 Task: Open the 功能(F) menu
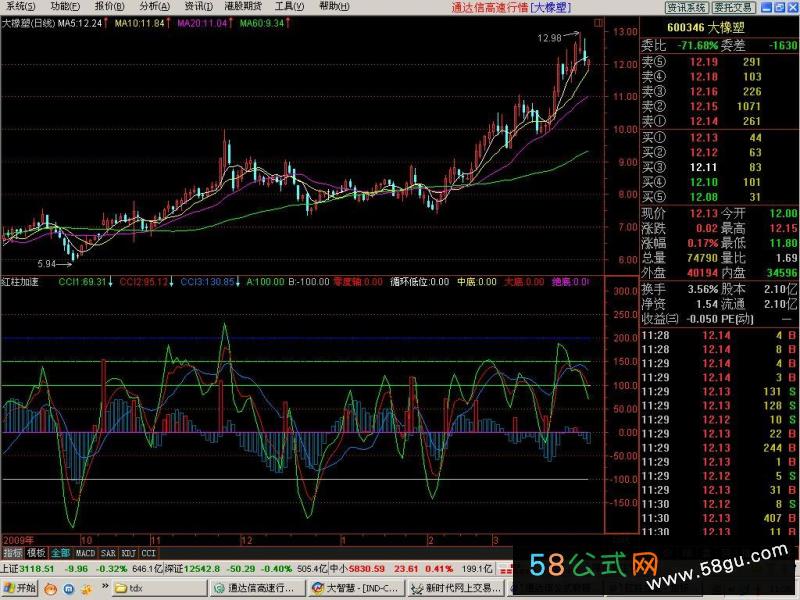[65, 7]
